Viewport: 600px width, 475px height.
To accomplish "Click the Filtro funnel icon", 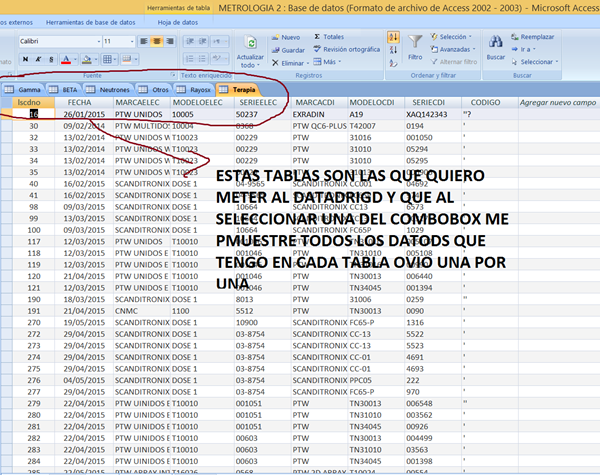I will tap(417, 43).
